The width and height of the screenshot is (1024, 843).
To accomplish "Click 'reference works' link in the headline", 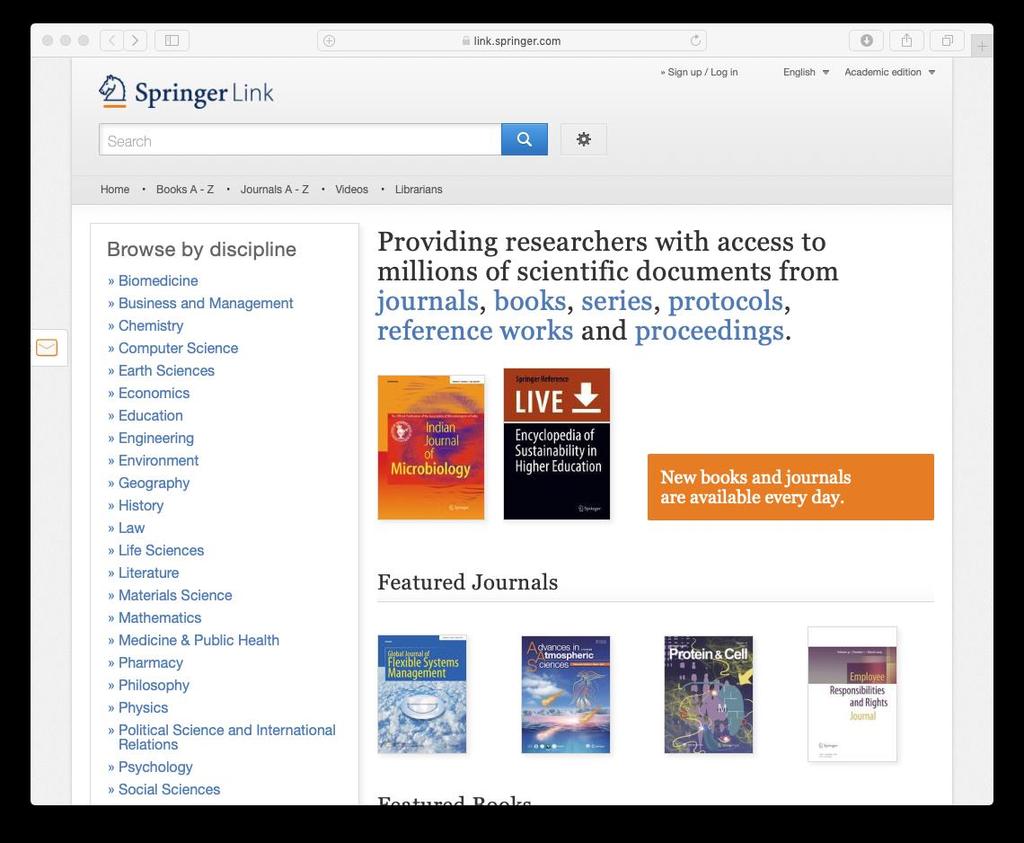I will pyautogui.click(x=475, y=330).
